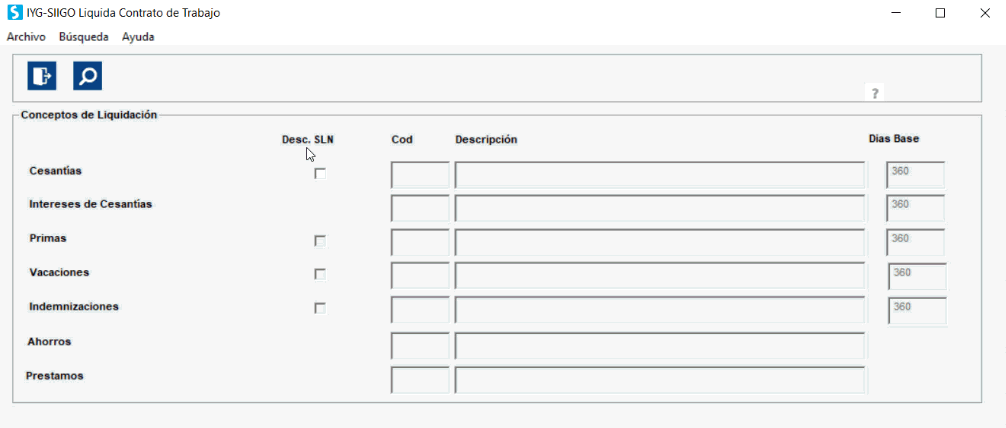Image resolution: width=1006 pixels, height=428 pixels.
Task: Open the Ayuda menu
Action: (138, 37)
